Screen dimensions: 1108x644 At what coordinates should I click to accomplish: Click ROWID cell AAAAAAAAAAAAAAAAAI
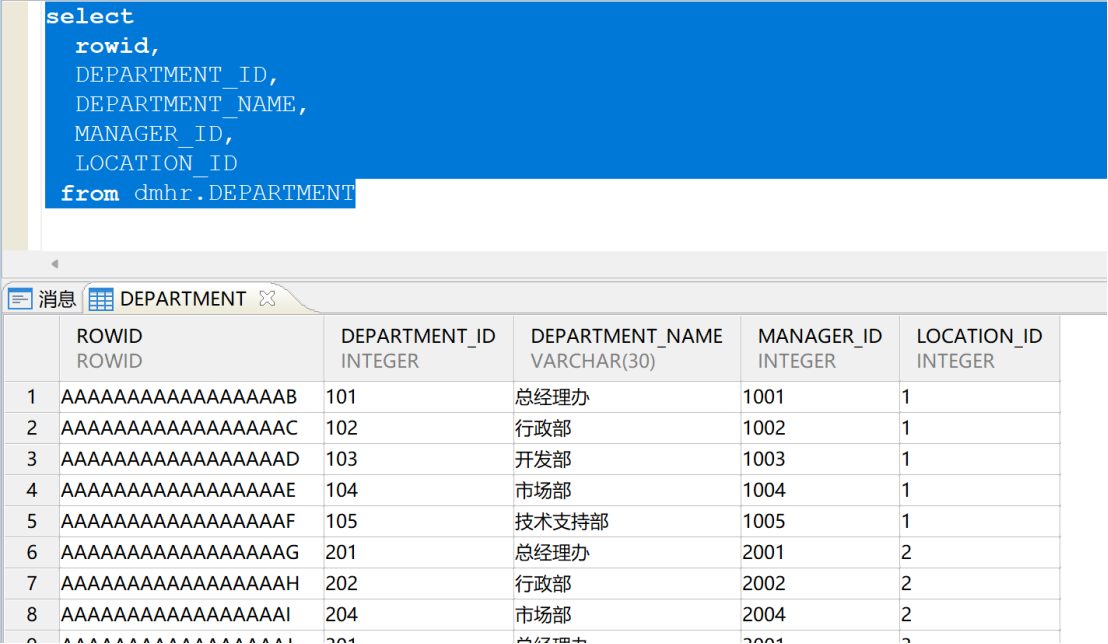click(191, 615)
